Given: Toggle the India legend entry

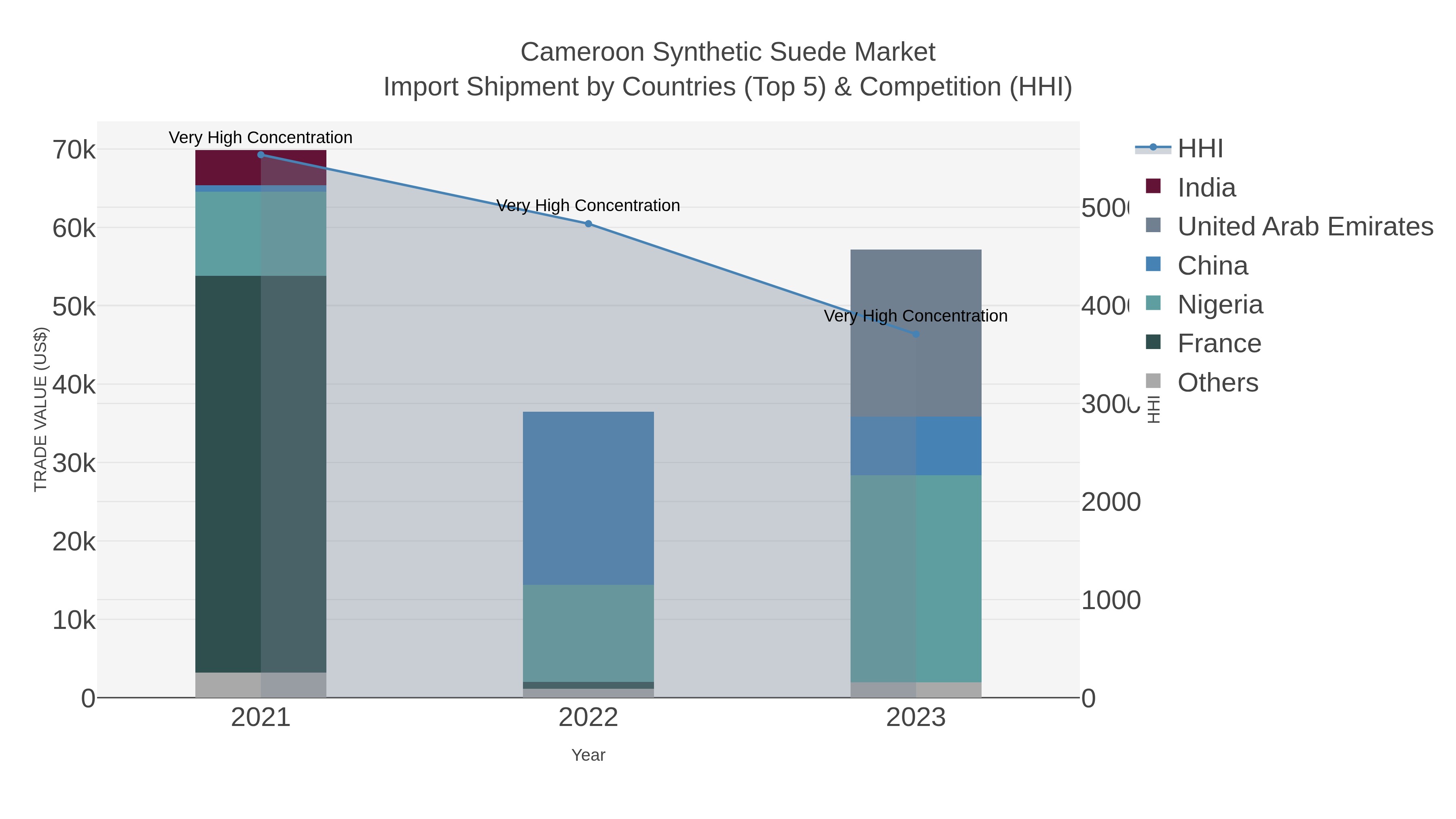Looking at the screenshot, I should (1190, 188).
